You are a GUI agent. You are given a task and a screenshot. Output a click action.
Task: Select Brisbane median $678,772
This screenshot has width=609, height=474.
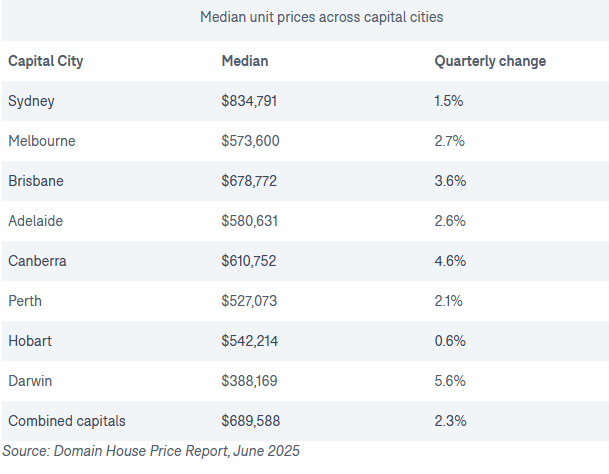(249, 181)
